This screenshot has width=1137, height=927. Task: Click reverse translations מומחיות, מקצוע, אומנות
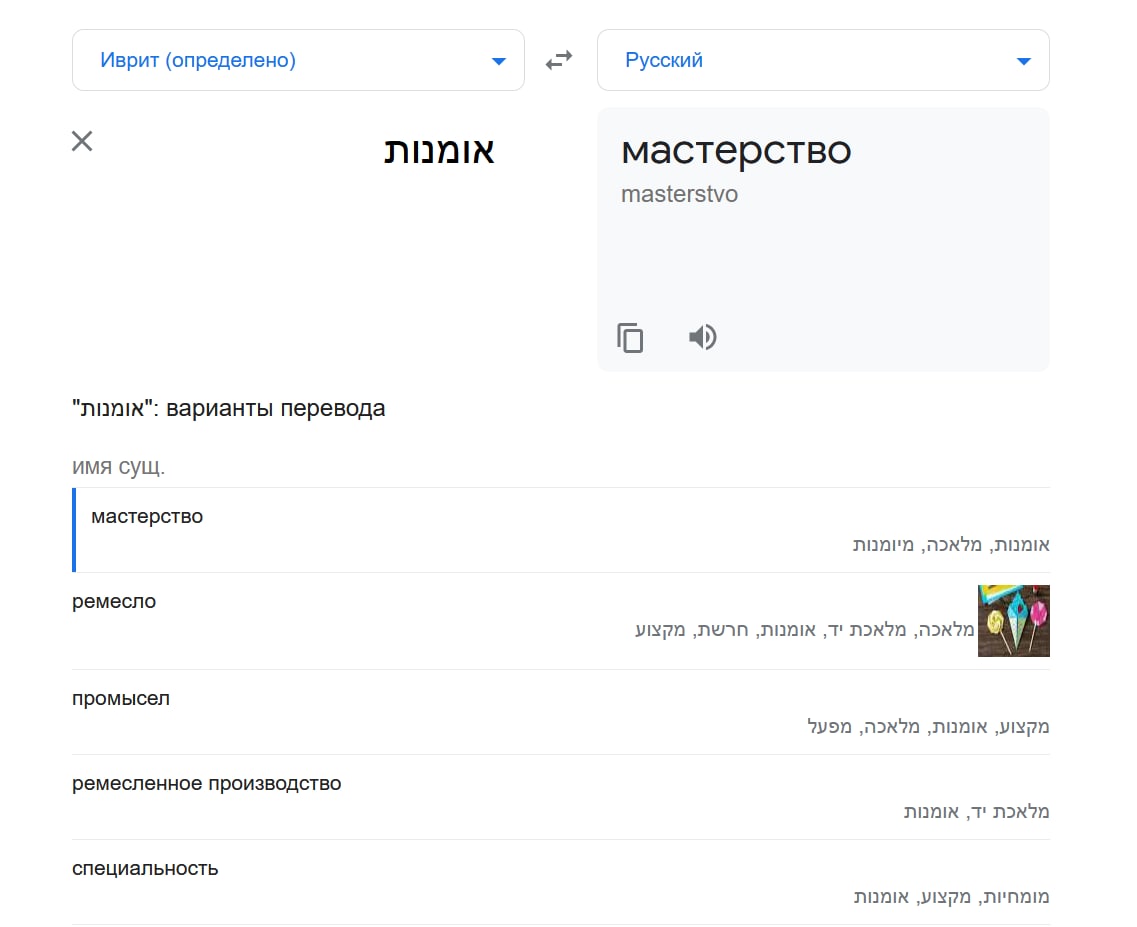[951, 897]
